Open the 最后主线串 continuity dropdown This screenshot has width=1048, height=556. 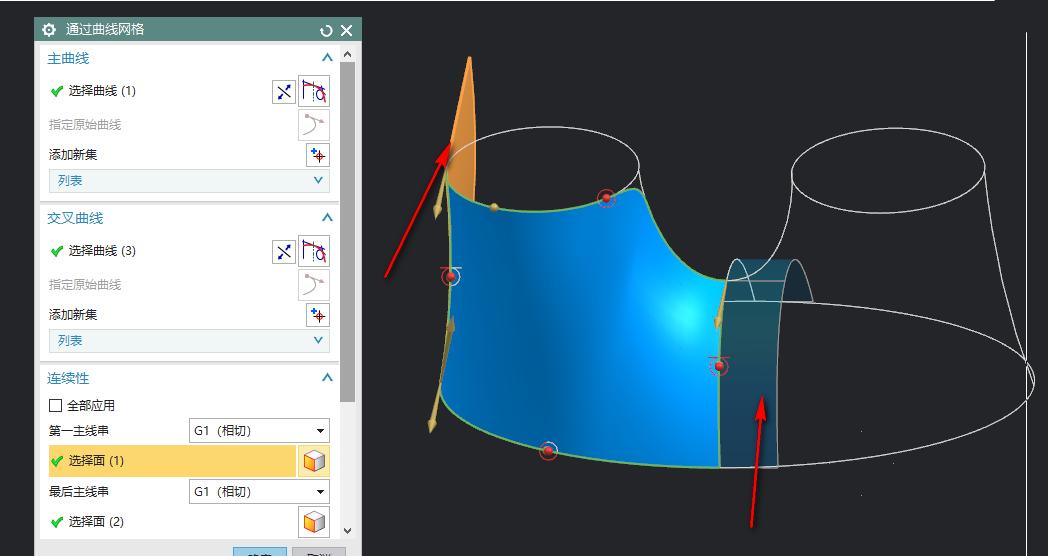[x=259, y=492]
